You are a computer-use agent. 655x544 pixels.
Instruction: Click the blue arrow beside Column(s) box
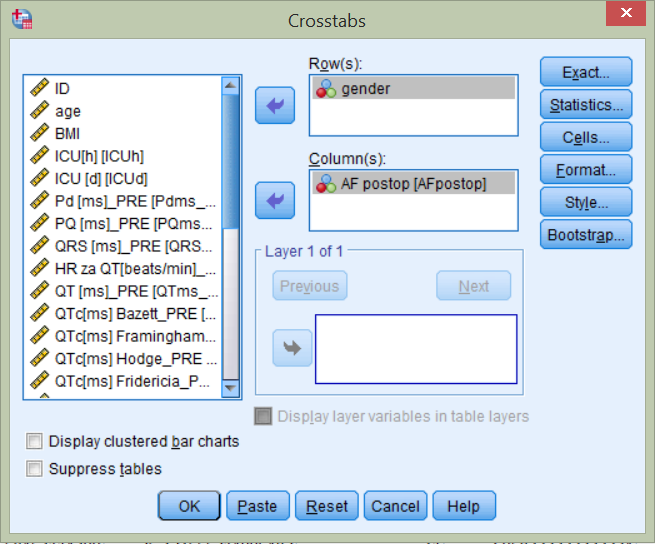point(274,201)
